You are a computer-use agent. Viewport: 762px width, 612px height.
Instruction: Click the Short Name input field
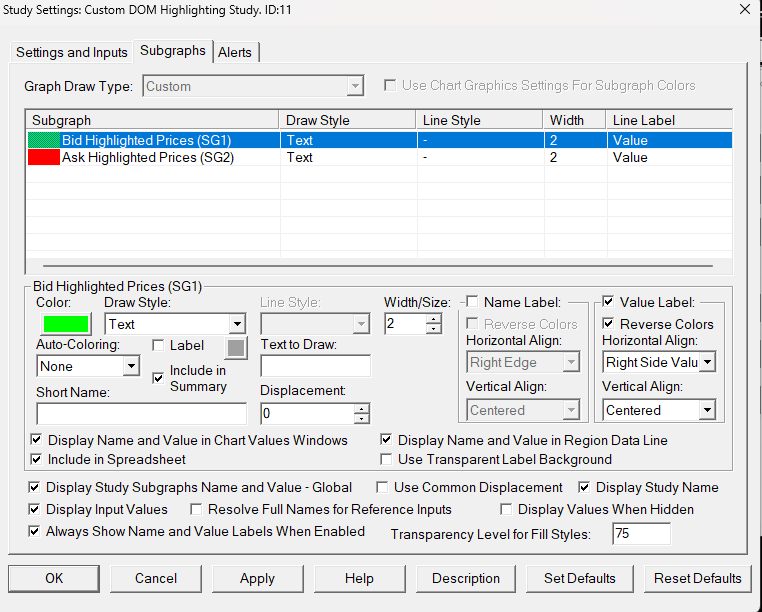pyautogui.click(x=141, y=413)
